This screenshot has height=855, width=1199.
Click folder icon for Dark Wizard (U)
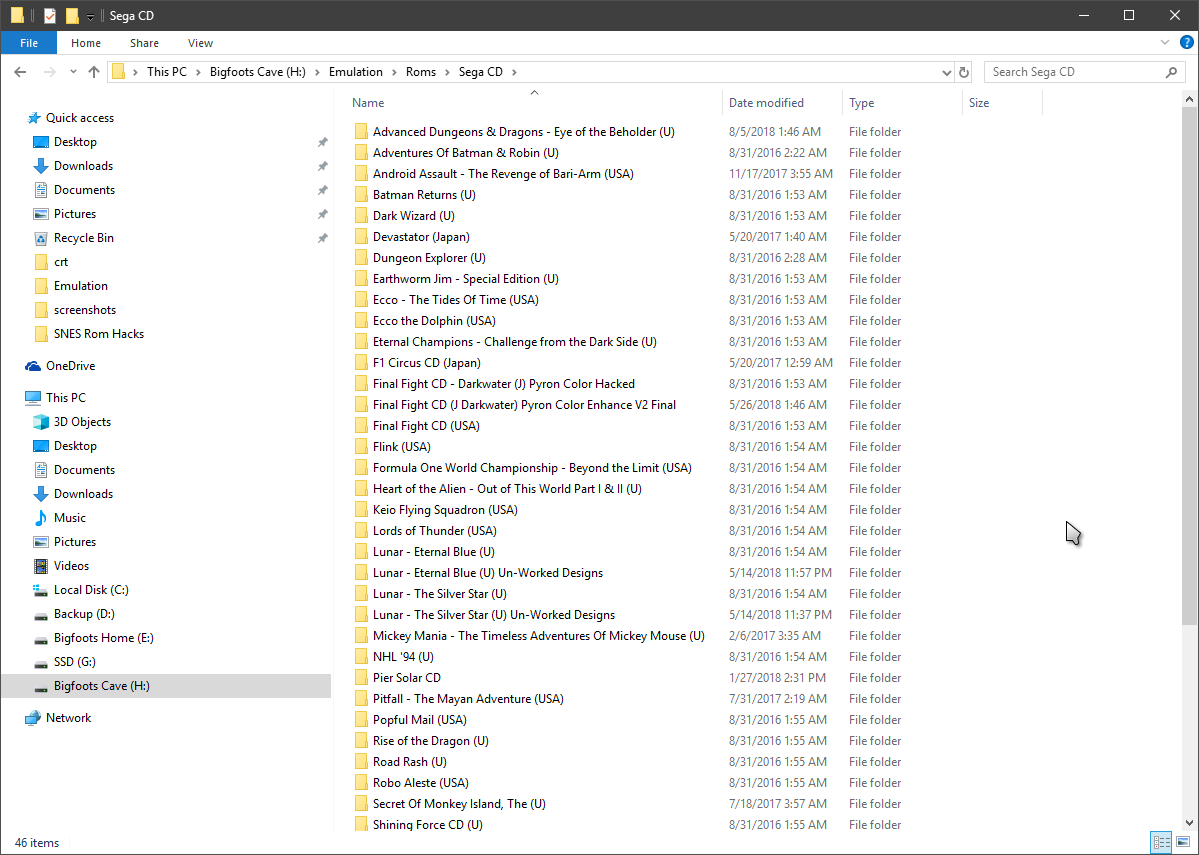click(x=361, y=216)
